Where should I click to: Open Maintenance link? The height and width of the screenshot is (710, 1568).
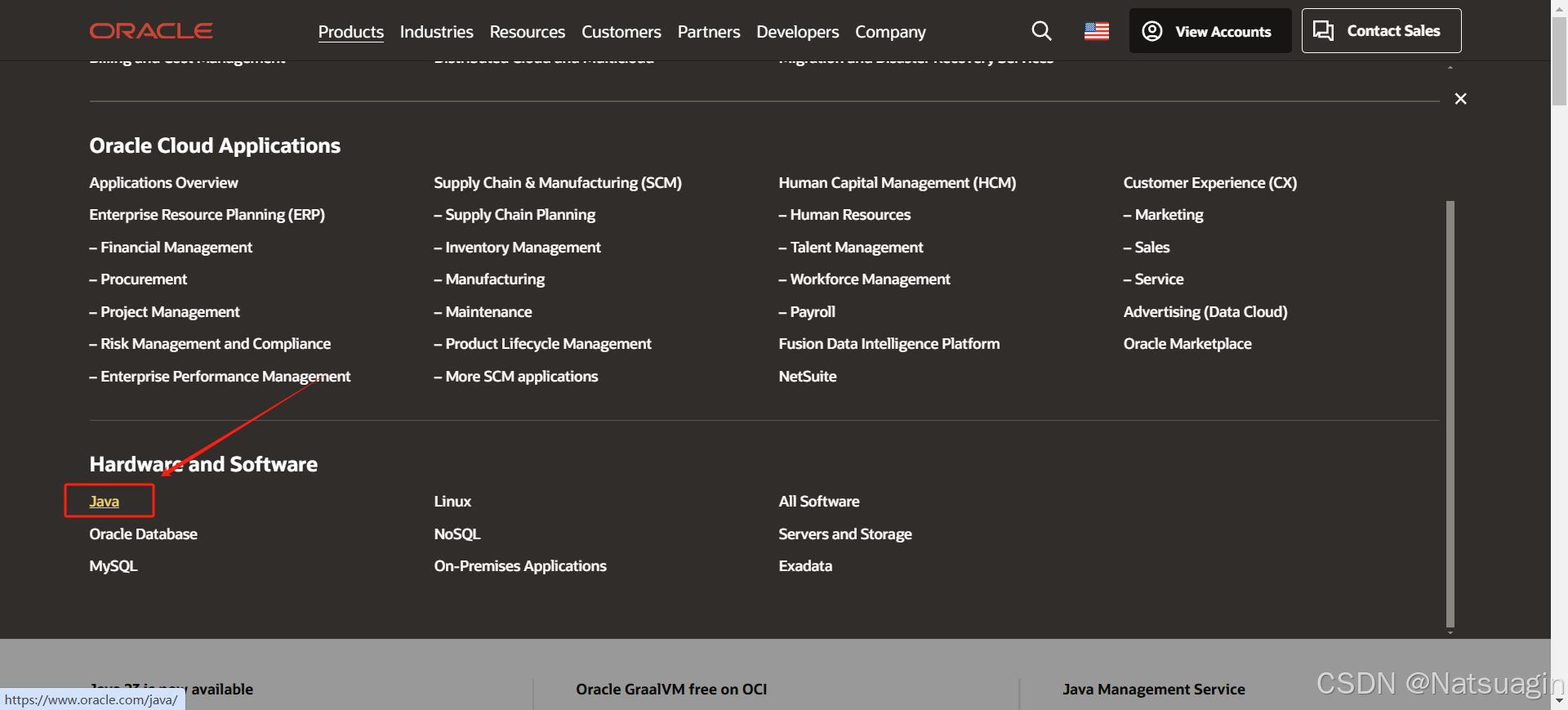click(483, 311)
